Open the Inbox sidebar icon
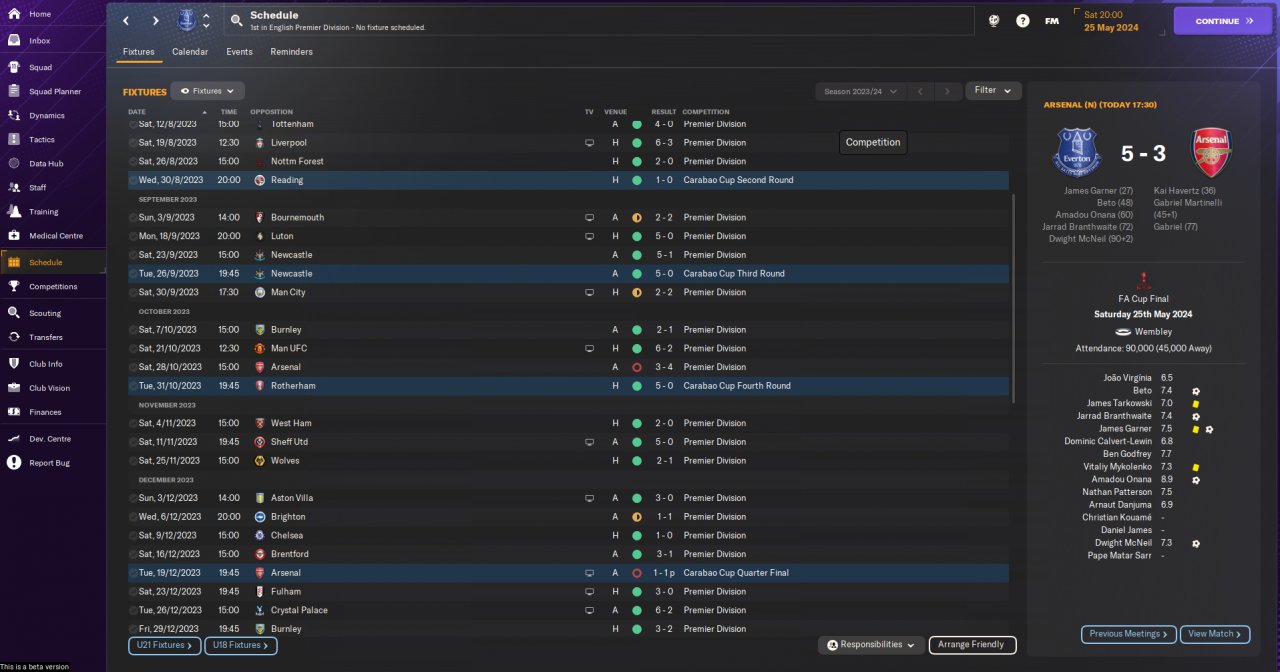Viewport: 1280px width, 672px height. click(x=14, y=41)
